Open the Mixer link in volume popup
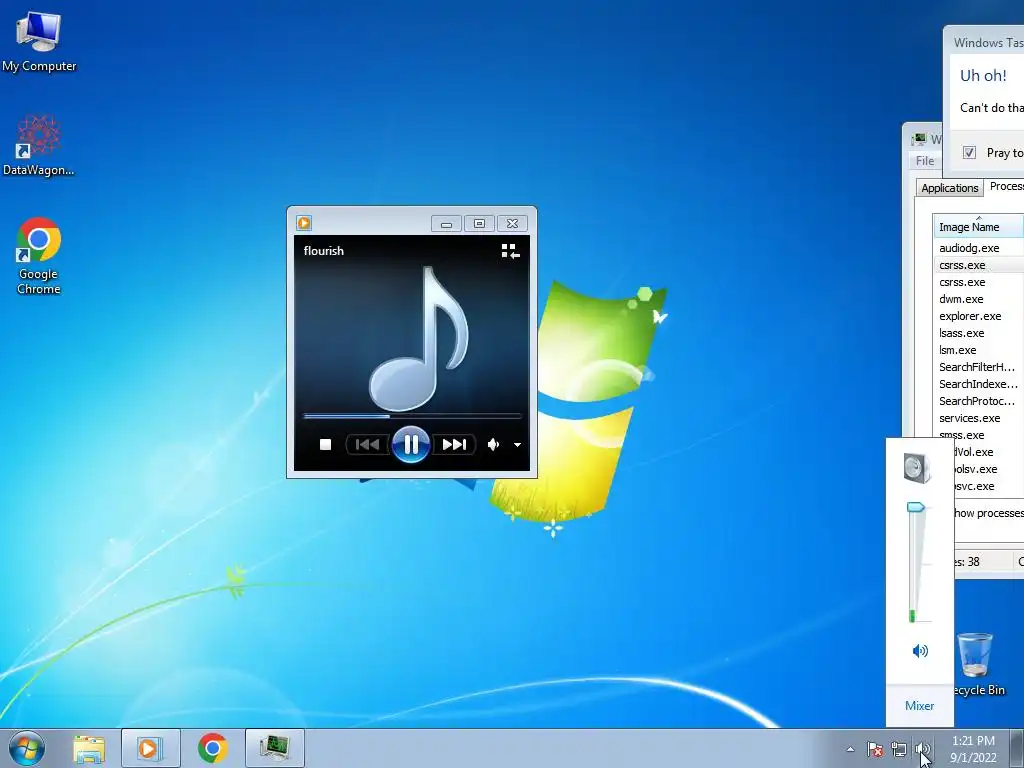 [920, 705]
